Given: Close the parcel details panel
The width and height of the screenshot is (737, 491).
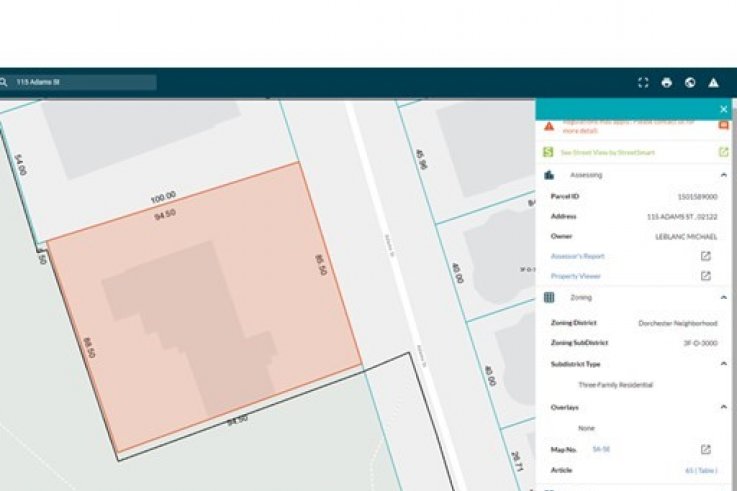Looking at the screenshot, I should pyautogui.click(x=723, y=109).
